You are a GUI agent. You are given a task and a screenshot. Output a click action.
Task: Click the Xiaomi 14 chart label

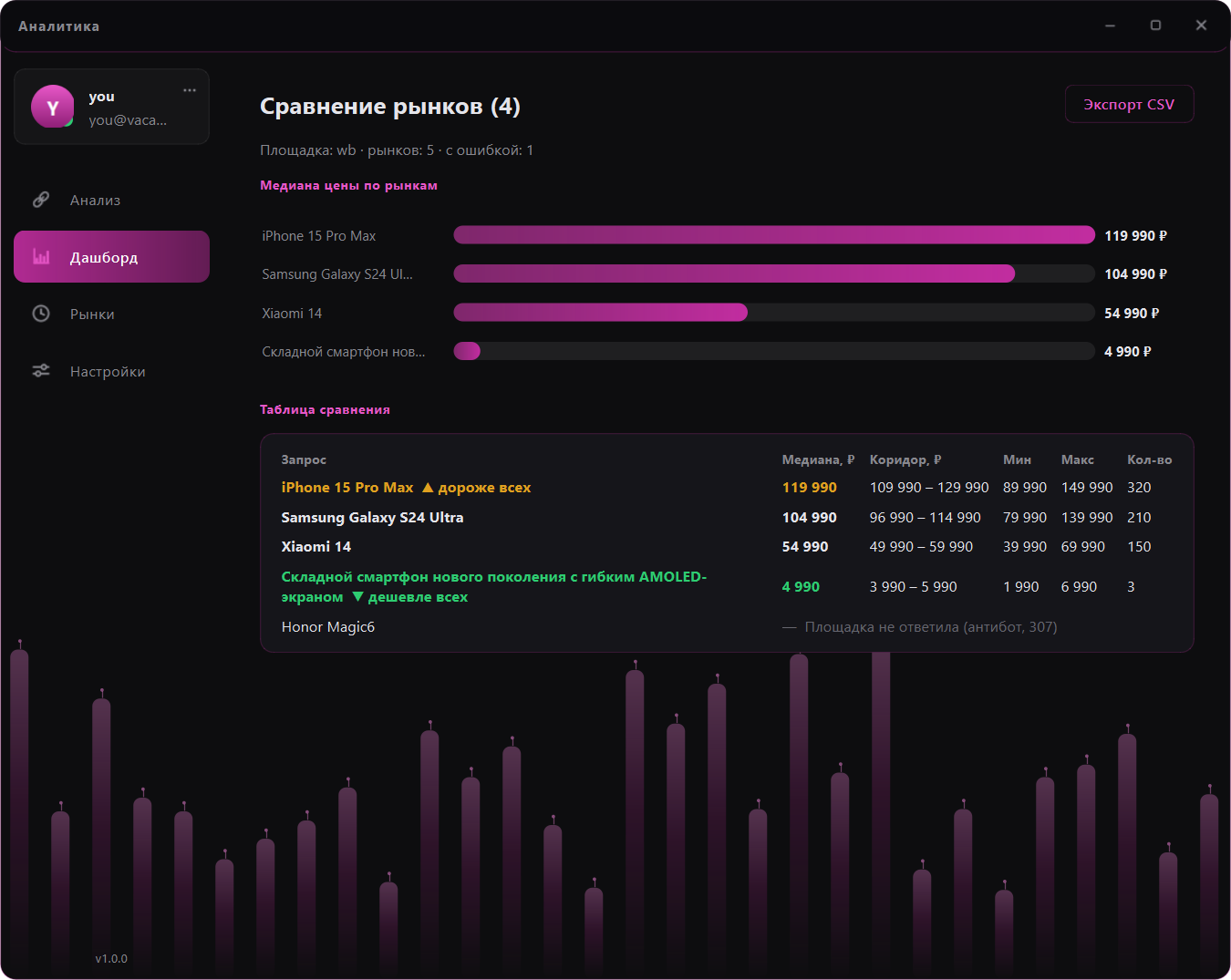[x=292, y=314]
